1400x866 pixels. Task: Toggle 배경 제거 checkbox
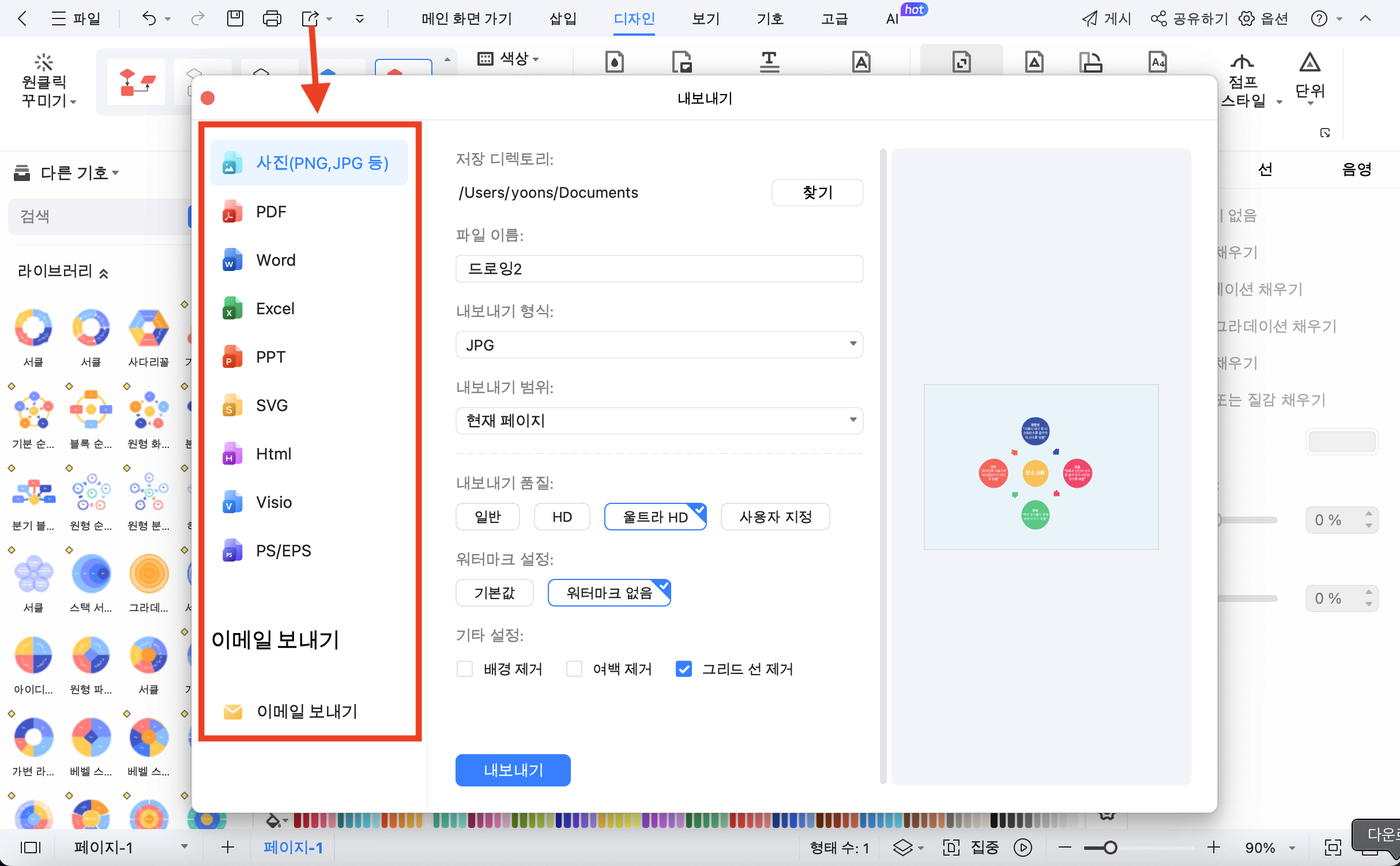coord(465,669)
